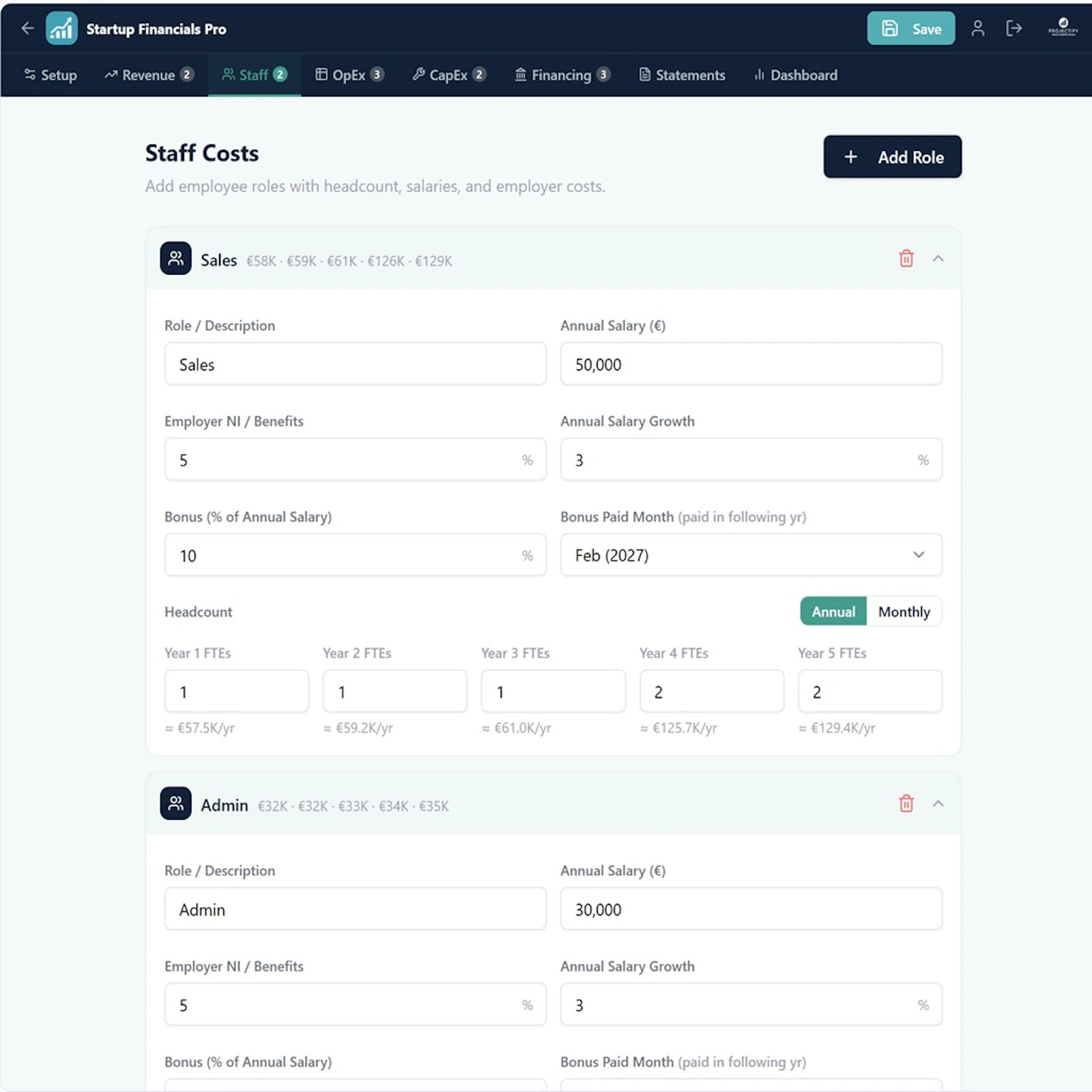Edit Sales Year 3 FTEs field
Viewport: 1092px width, 1092px height.
point(553,691)
